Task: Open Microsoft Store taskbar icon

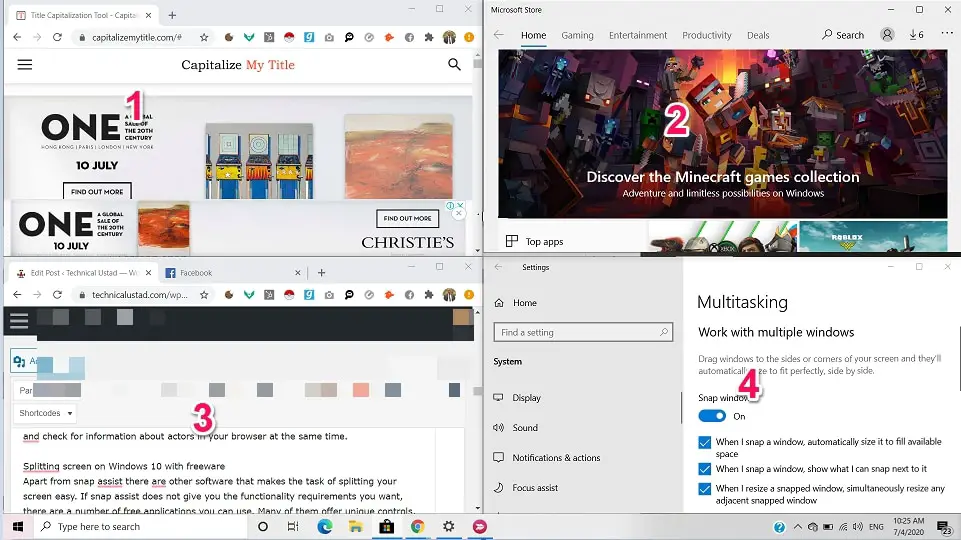Action: [x=387, y=527]
